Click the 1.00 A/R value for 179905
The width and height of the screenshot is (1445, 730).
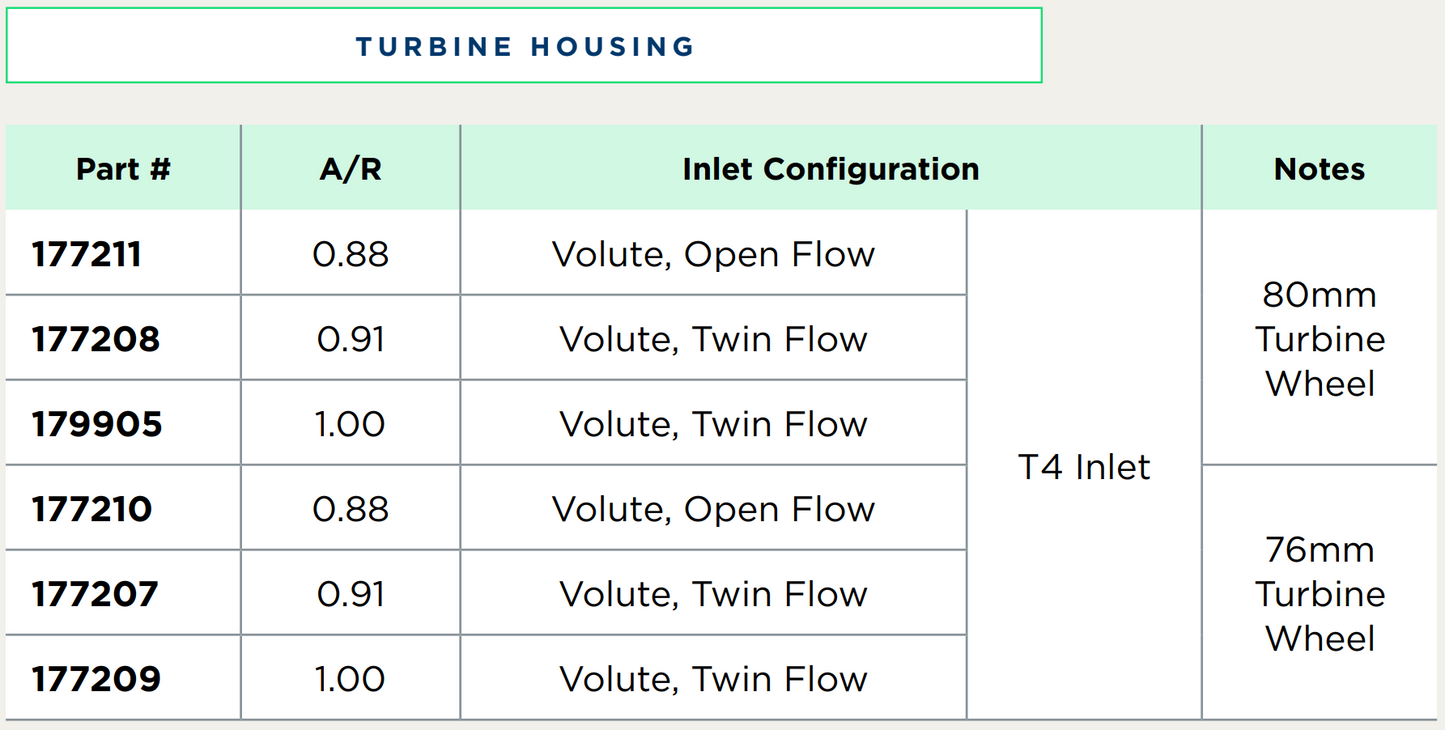[x=350, y=424]
